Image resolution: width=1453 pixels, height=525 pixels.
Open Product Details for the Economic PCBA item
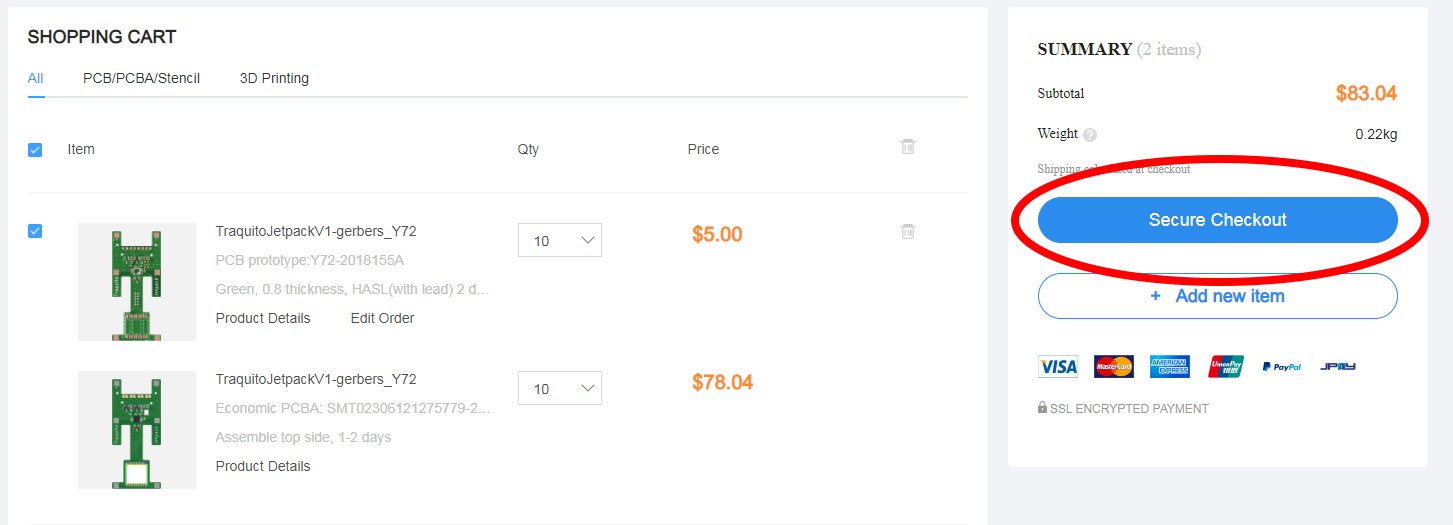coord(263,466)
